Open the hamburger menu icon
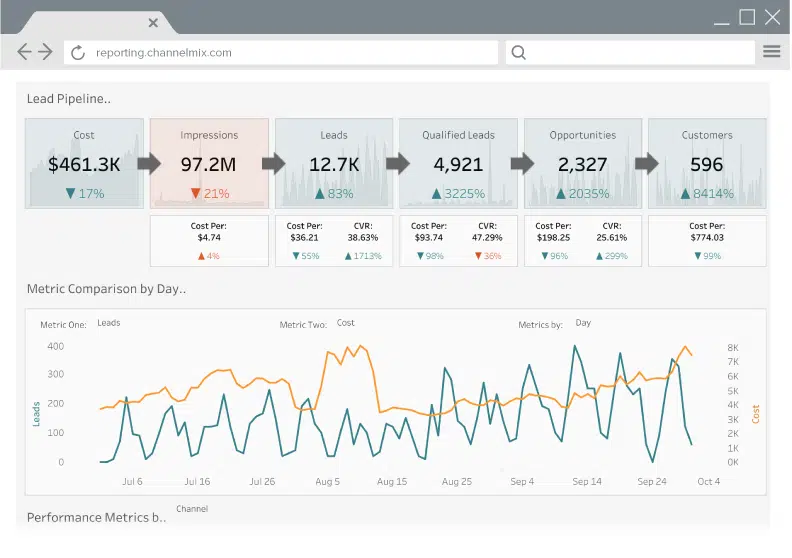 [x=772, y=52]
